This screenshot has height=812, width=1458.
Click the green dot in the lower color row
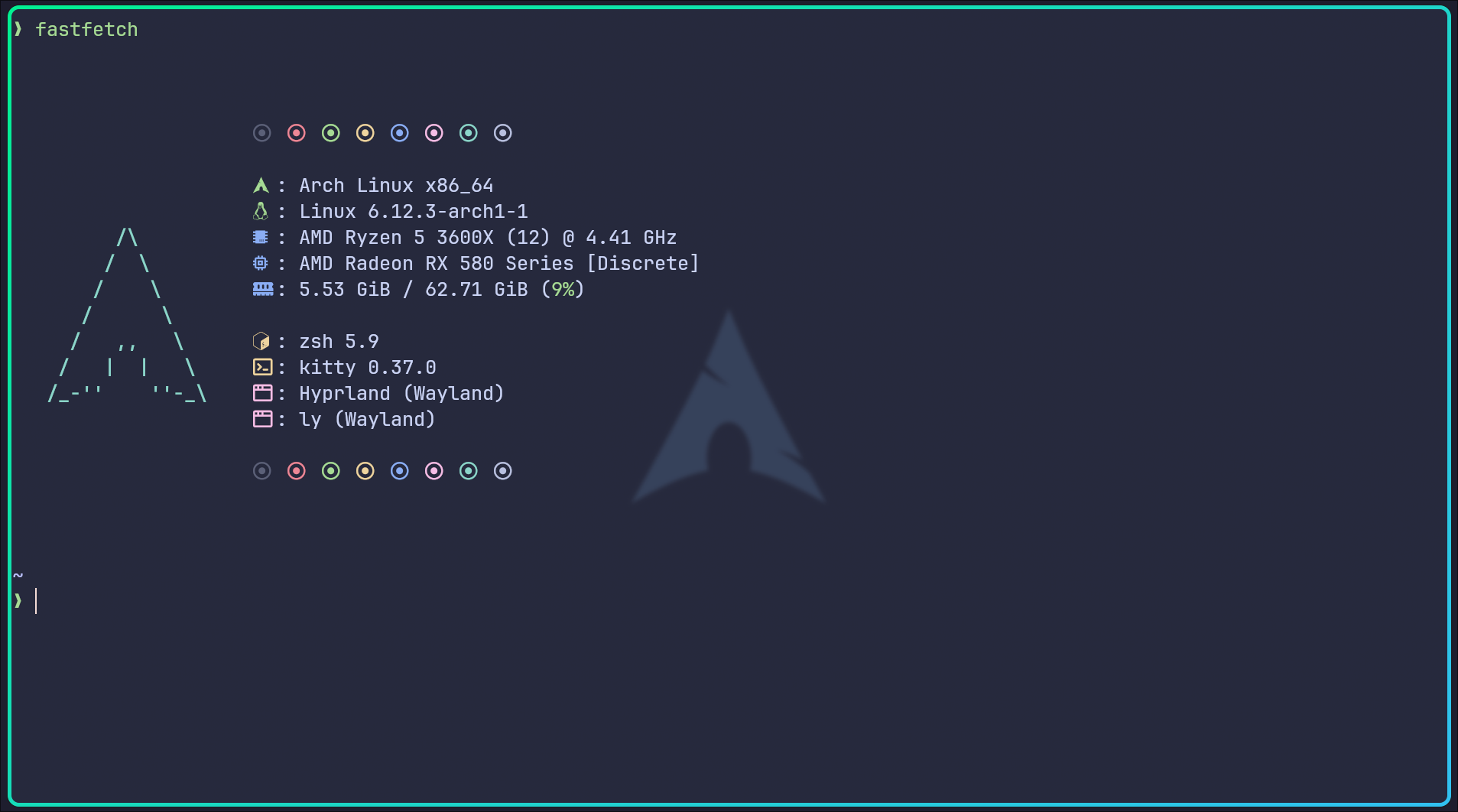coord(331,471)
